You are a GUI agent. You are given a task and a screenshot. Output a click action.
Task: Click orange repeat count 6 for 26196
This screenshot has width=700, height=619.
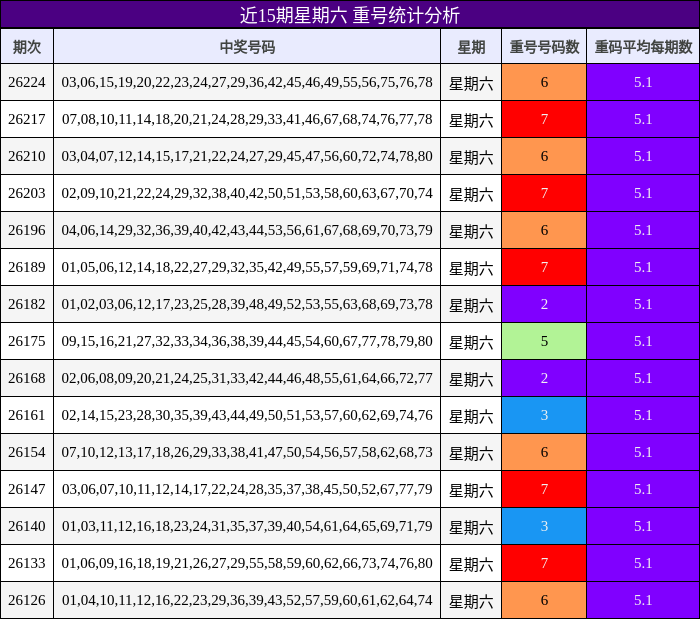point(544,230)
